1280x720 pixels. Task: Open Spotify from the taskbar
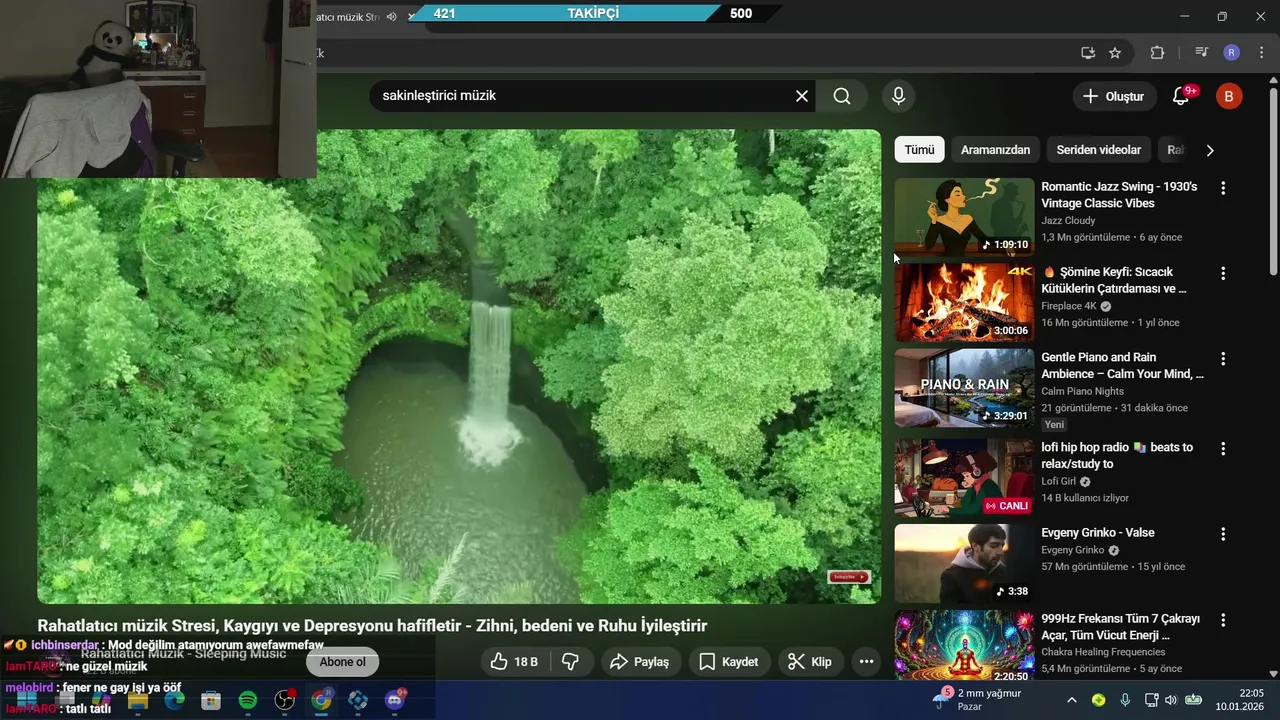tap(248, 700)
